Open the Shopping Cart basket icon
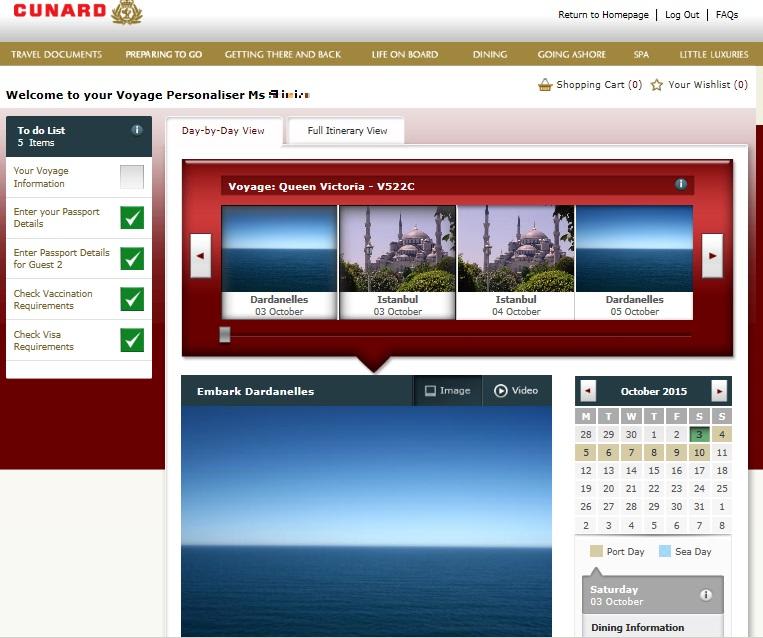763x638 pixels. click(x=545, y=85)
